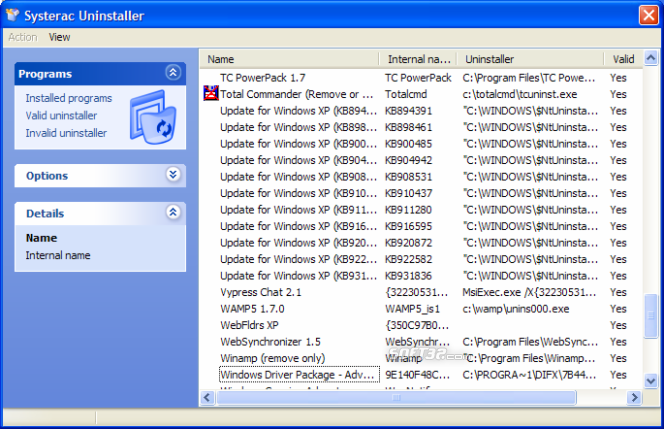Viewport: 664px width, 429px height.
Task: Open the Action menu
Action: coord(23,37)
